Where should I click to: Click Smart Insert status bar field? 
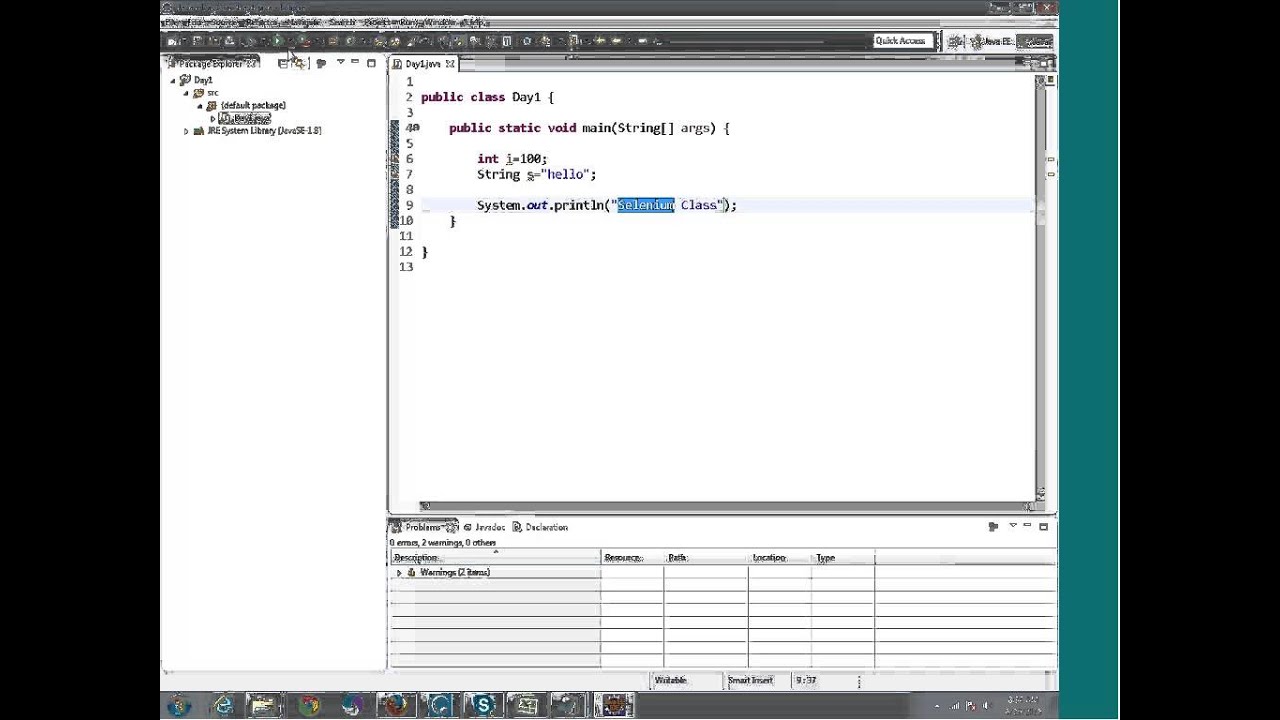[751, 680]
